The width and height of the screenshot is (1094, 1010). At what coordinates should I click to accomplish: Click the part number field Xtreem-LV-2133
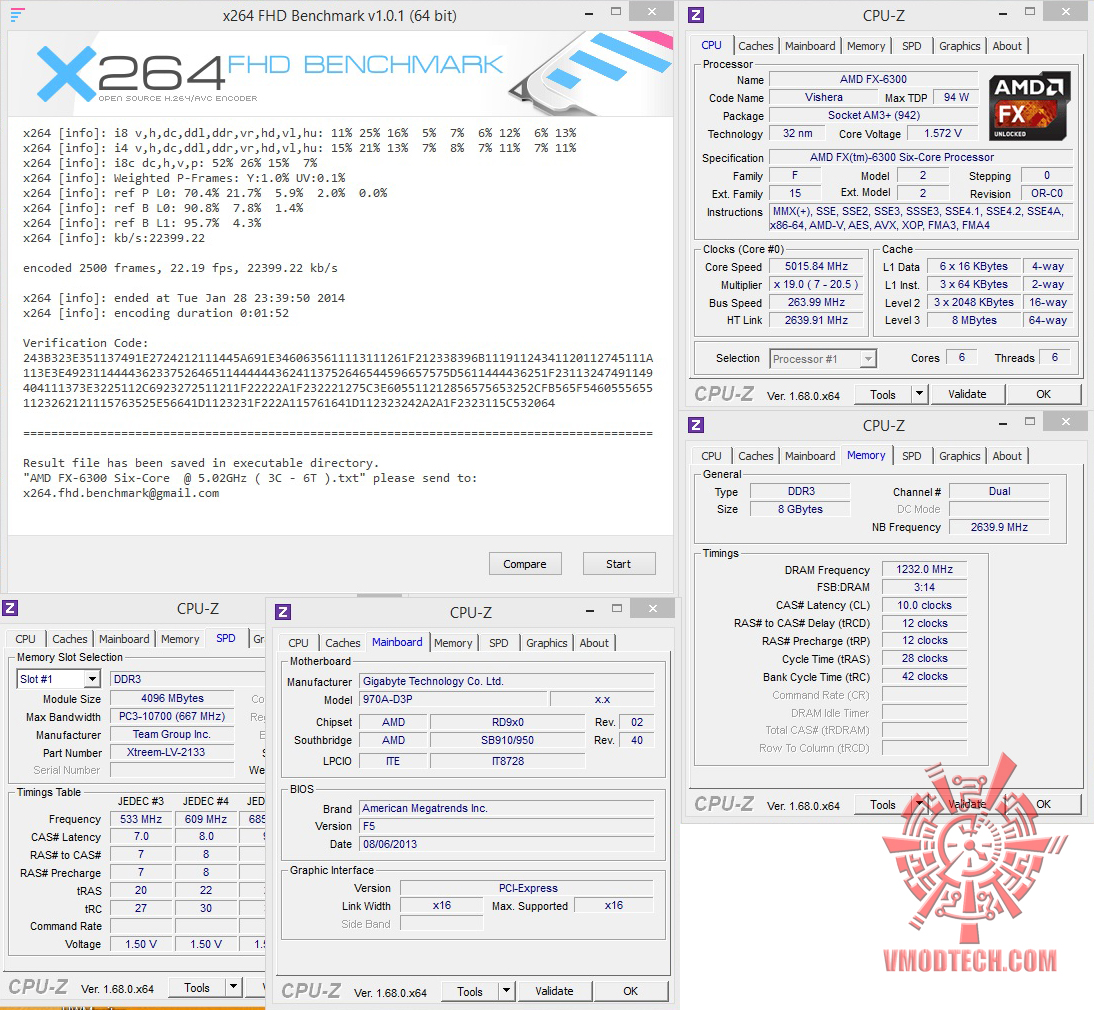(172, 753)
